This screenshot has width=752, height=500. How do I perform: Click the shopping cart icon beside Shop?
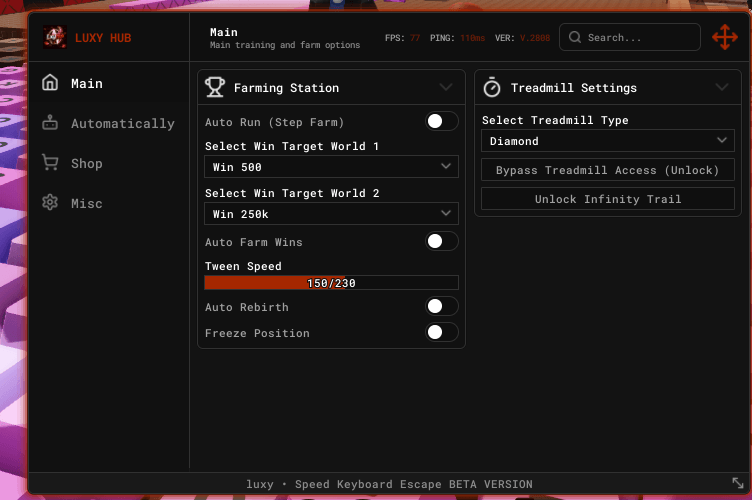coord(50,163)
